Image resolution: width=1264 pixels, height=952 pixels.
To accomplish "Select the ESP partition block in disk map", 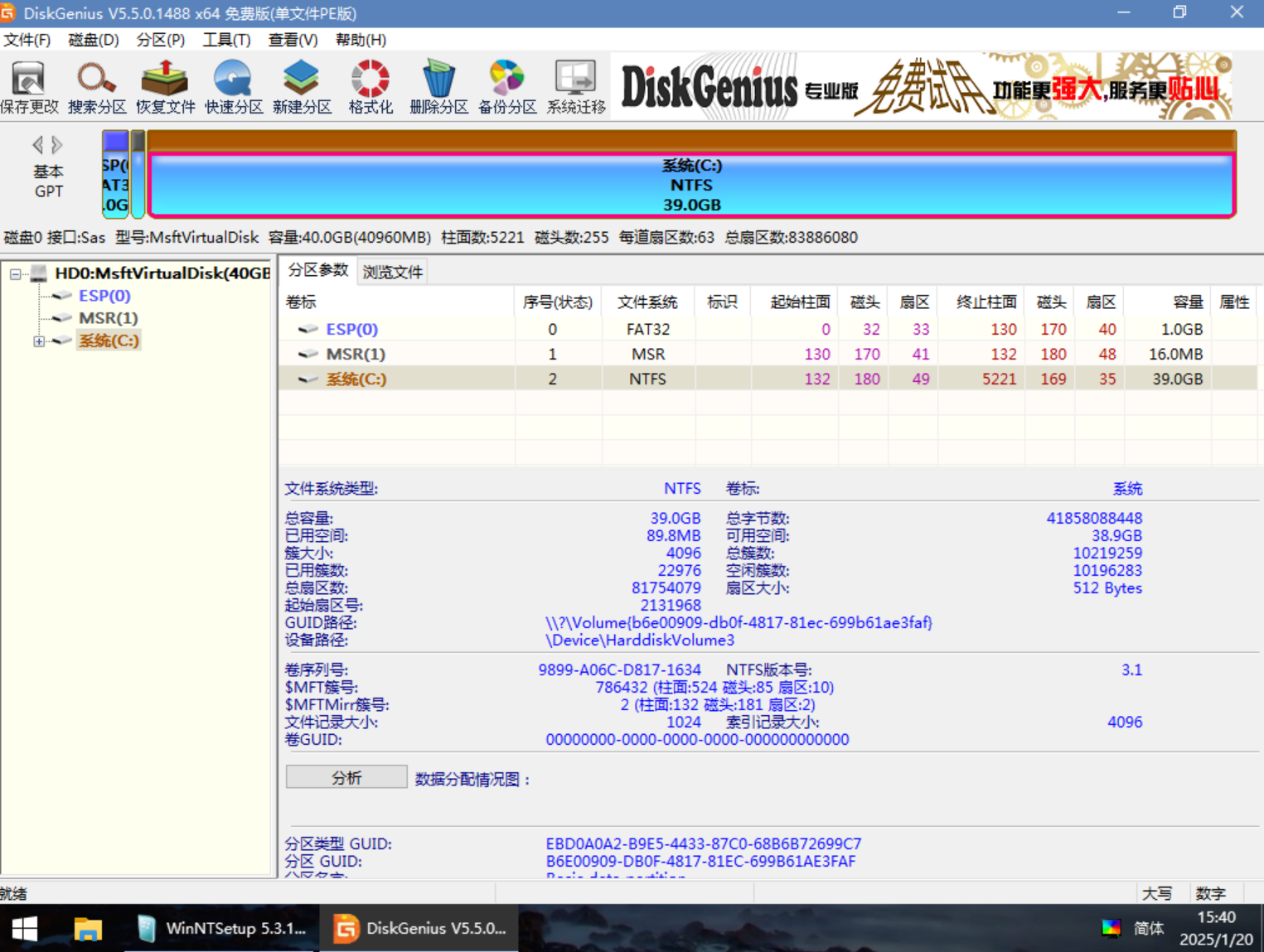I will tap(115, 174).
